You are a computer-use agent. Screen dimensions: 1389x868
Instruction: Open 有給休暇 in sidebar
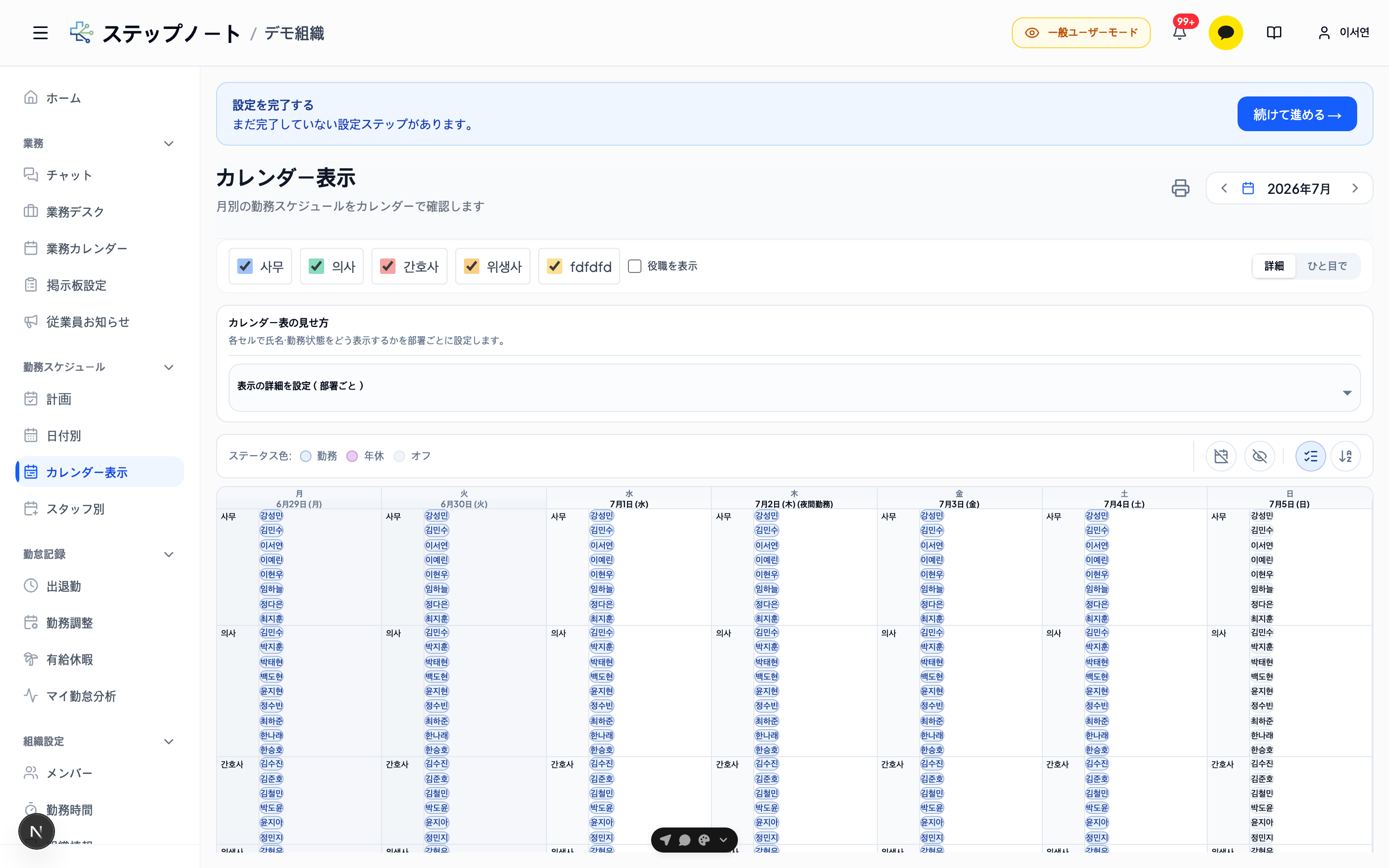pyautogui.click(x=100, y=660)
